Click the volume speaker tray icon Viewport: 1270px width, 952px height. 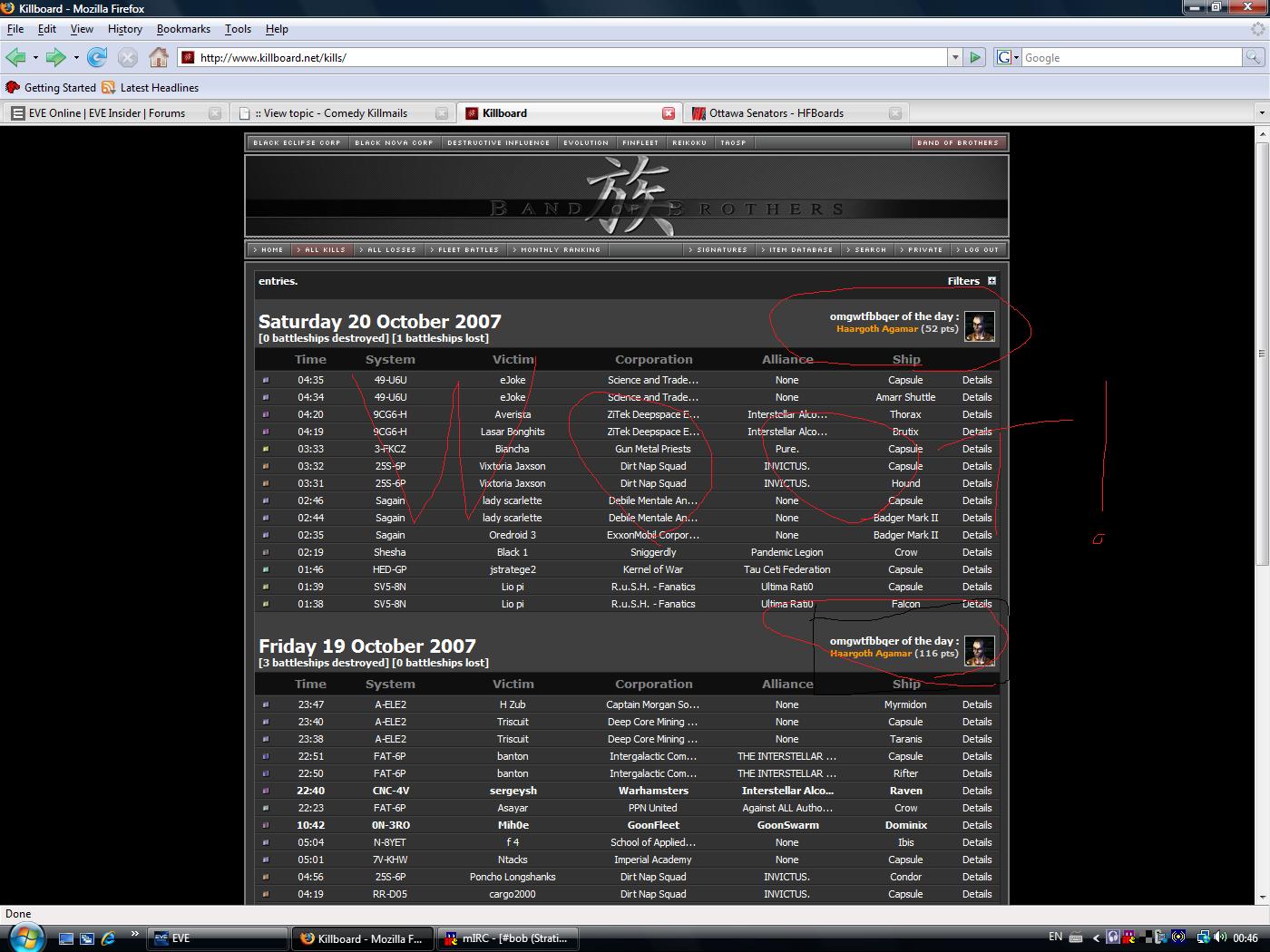[1219, 937]
